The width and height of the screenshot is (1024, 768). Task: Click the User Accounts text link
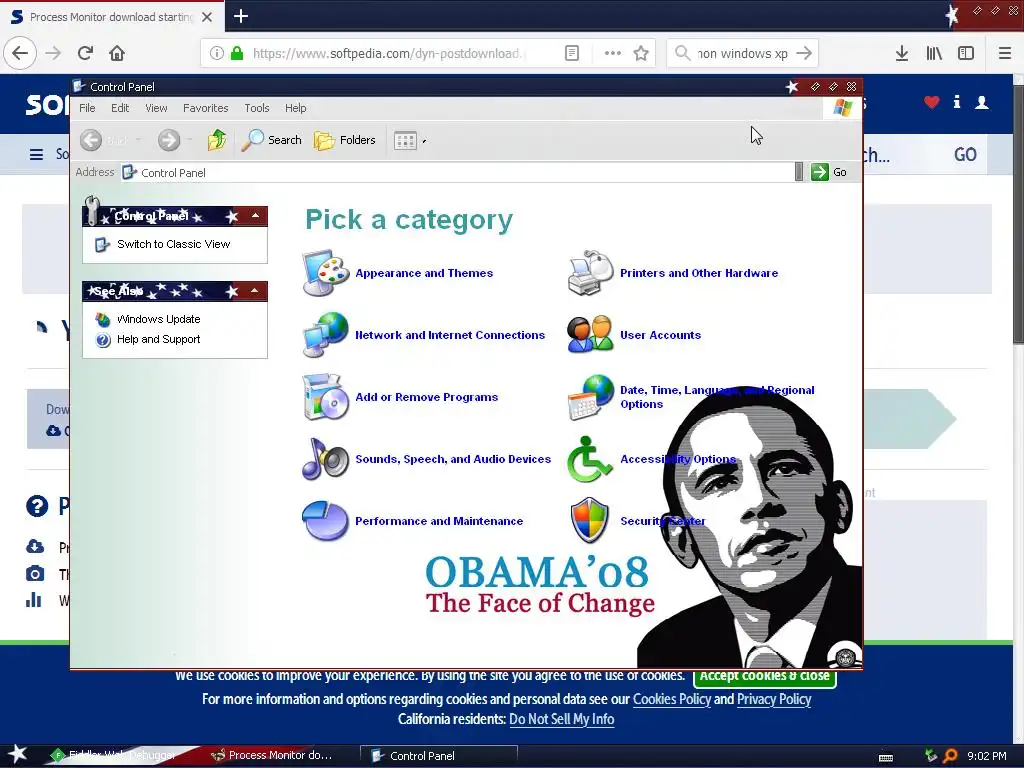(660, 335)
